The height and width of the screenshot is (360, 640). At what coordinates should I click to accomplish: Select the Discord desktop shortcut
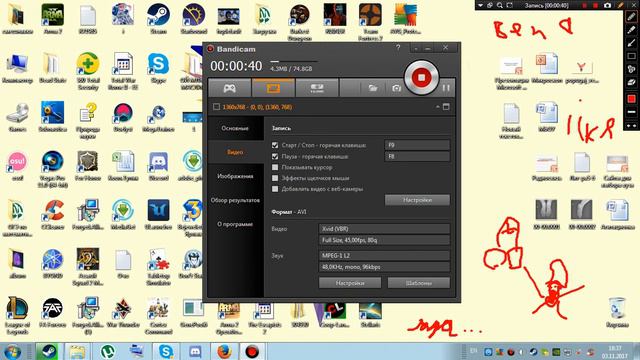(x=158, y=166)
